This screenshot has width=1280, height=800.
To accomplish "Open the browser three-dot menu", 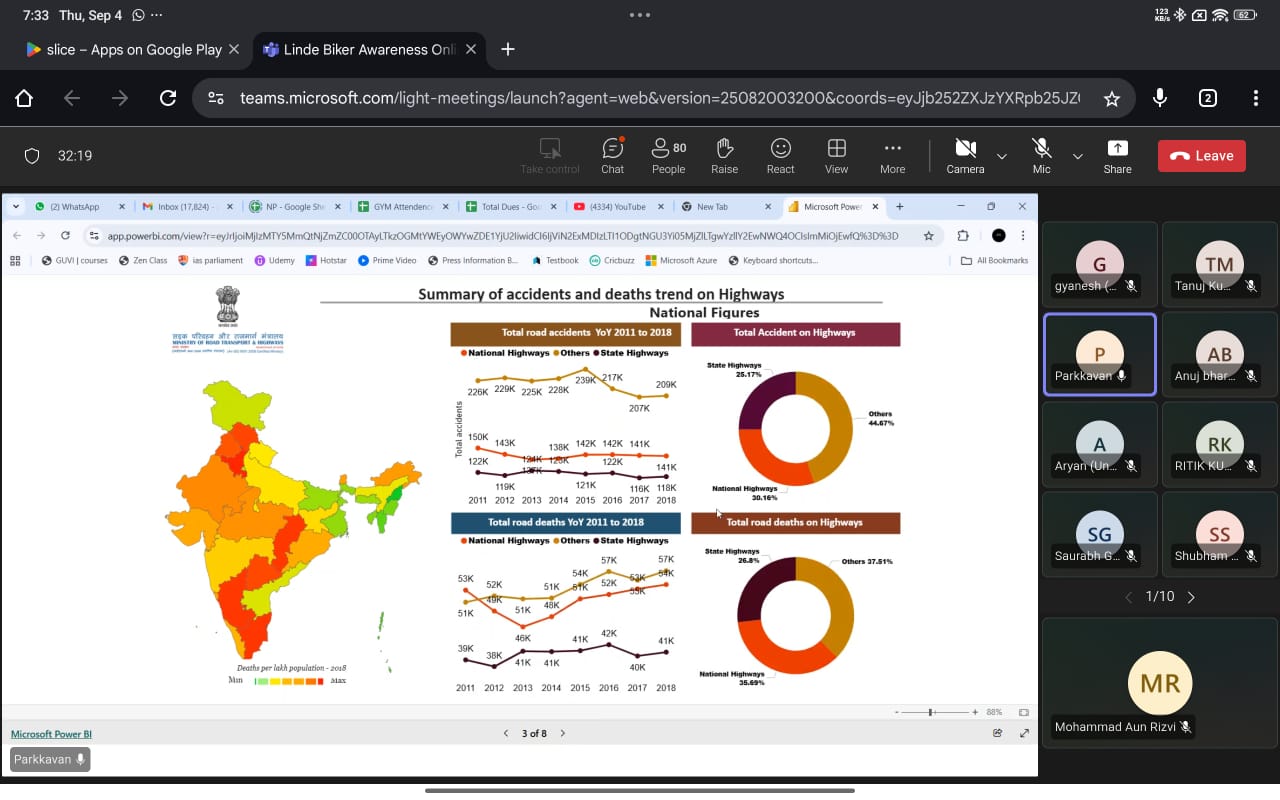I will click(x=1255, y=98).
